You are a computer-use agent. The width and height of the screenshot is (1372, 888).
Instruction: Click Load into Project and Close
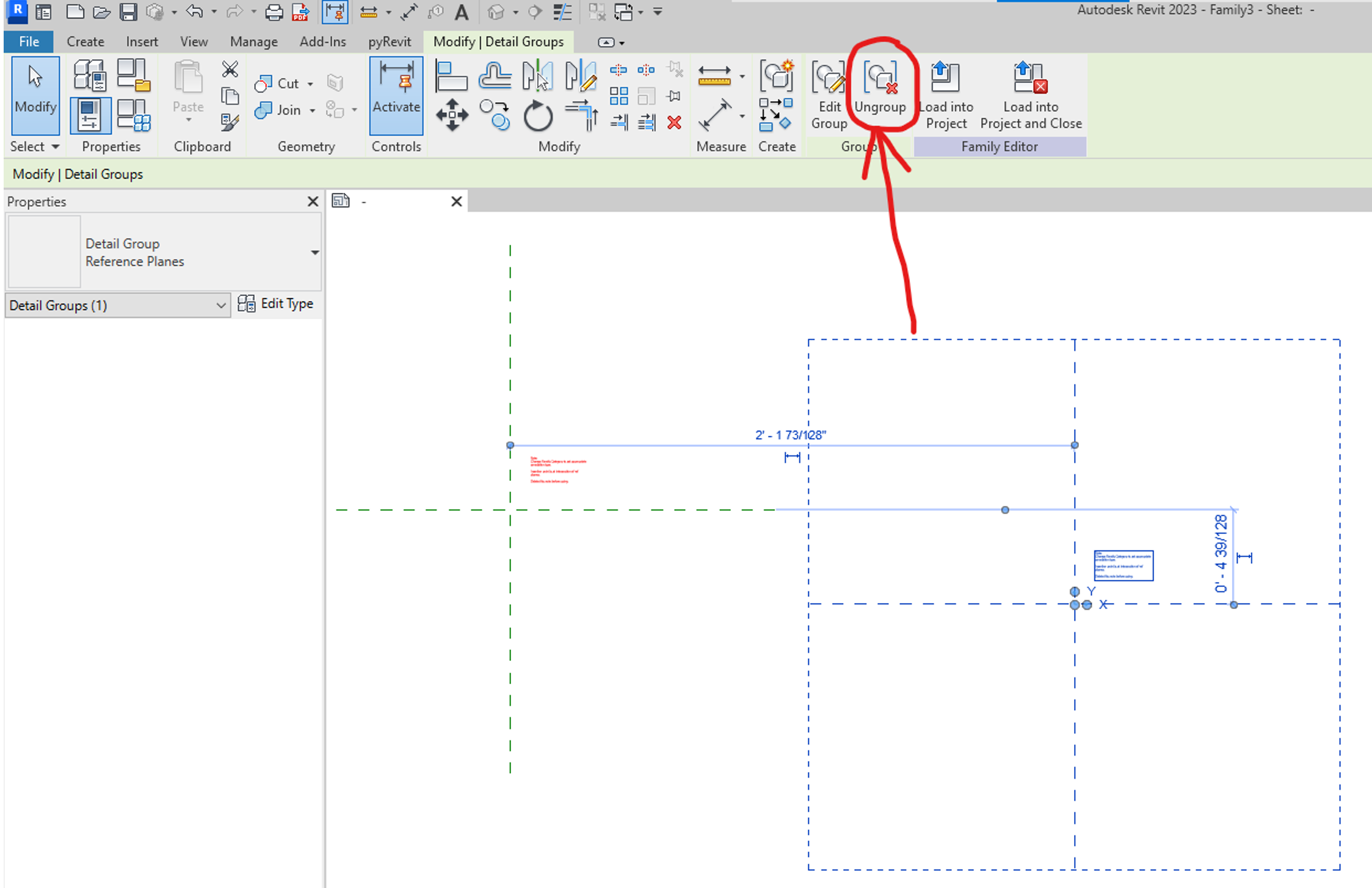click(1031, 95)
